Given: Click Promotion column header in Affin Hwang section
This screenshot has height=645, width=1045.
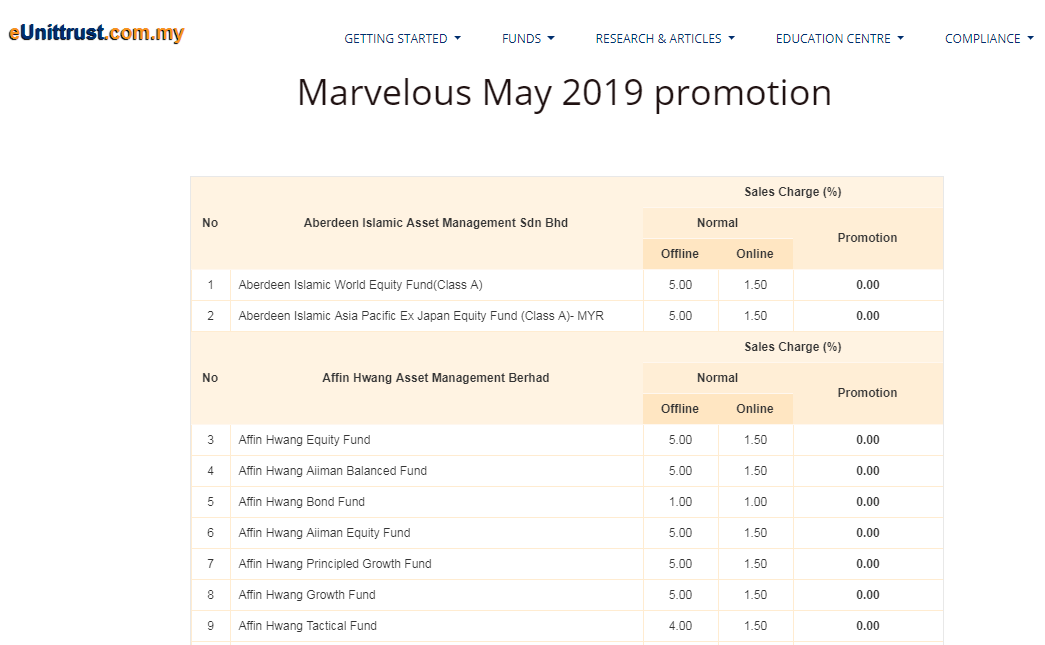Looking at the screenshot, I should click(x=867, y=392).
